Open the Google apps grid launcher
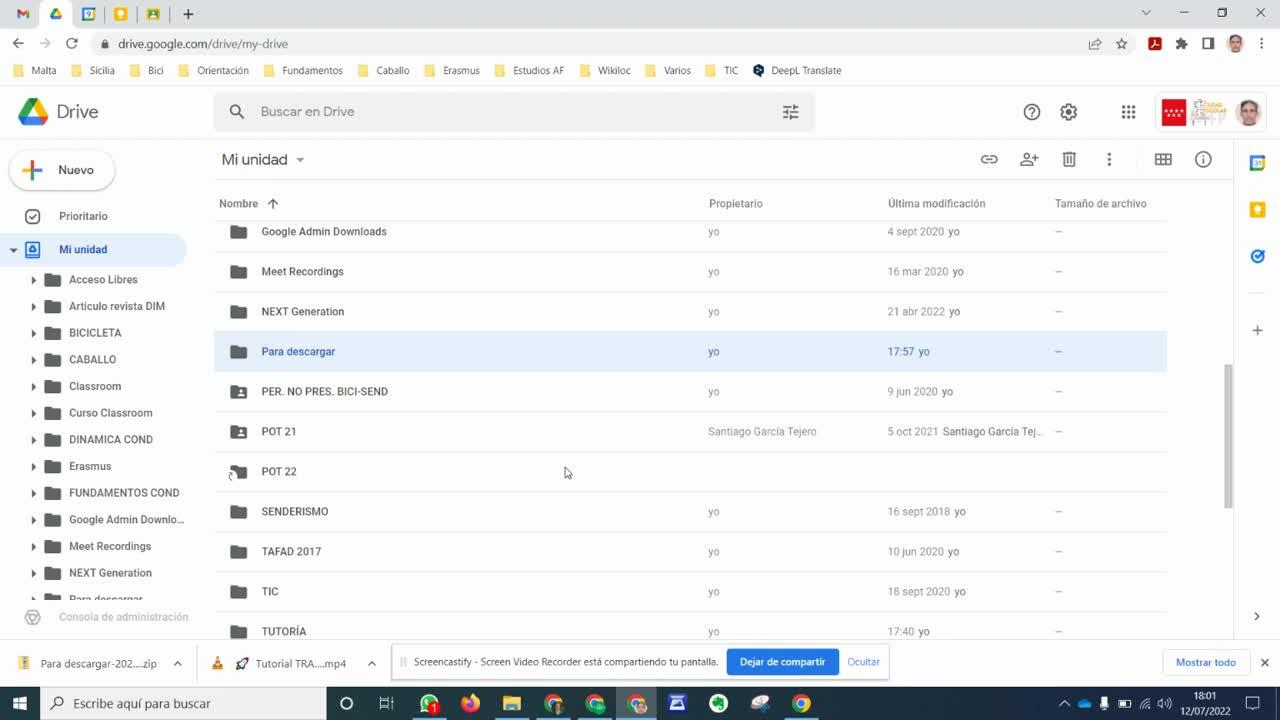Image resolution: width=1280 pixels, height=720 pixels. click(x=1128, y=112)
